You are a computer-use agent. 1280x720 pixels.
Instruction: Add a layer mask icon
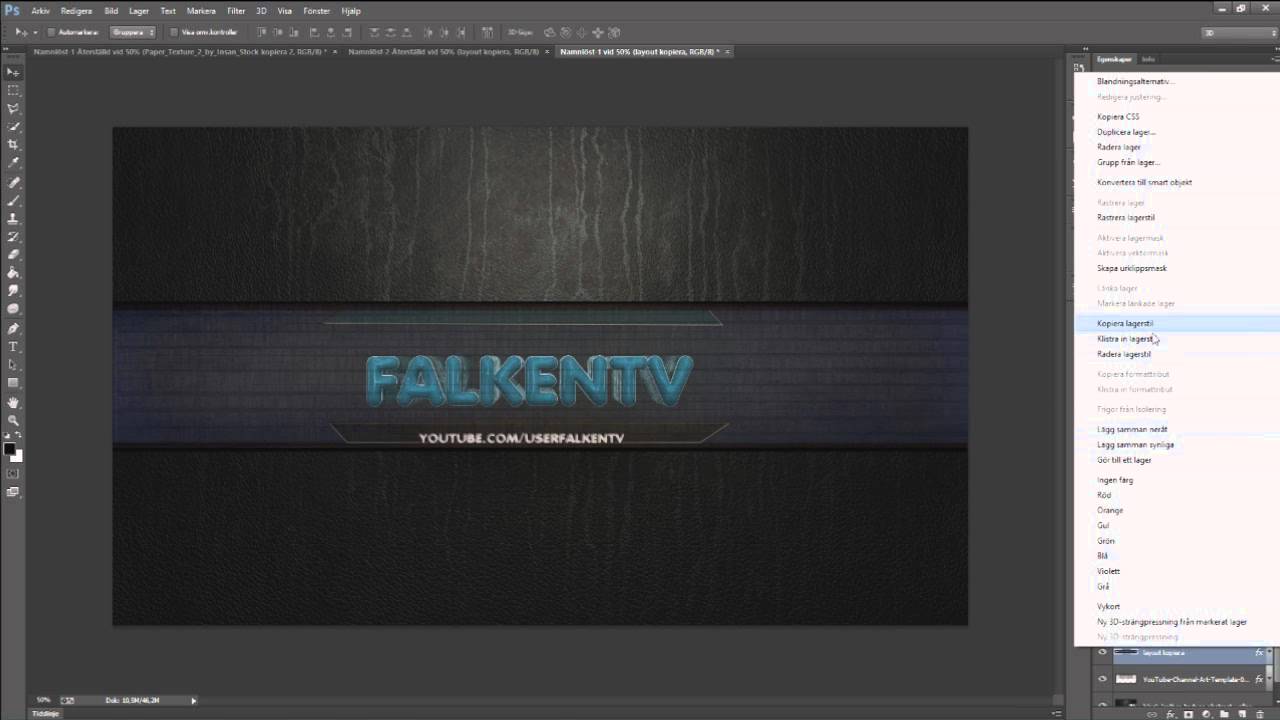[x=1188, y=715]
